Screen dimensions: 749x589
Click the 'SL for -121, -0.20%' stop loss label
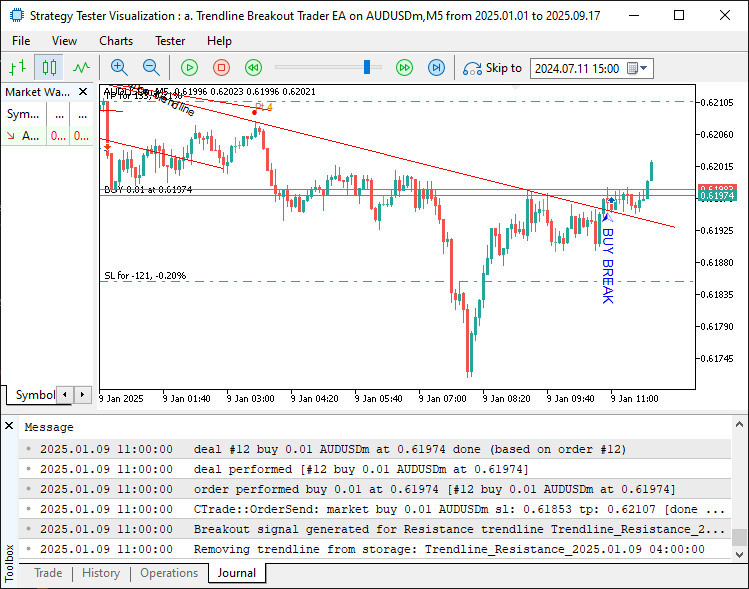click(x=145, y=276)
